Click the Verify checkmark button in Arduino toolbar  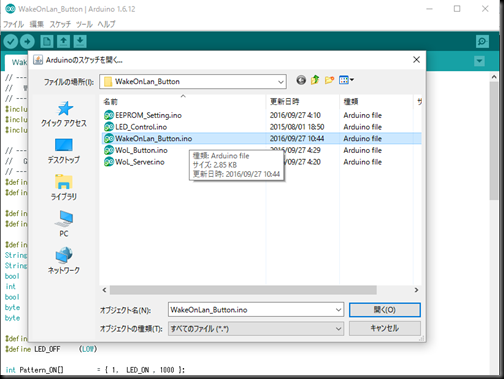pos(11,42)
